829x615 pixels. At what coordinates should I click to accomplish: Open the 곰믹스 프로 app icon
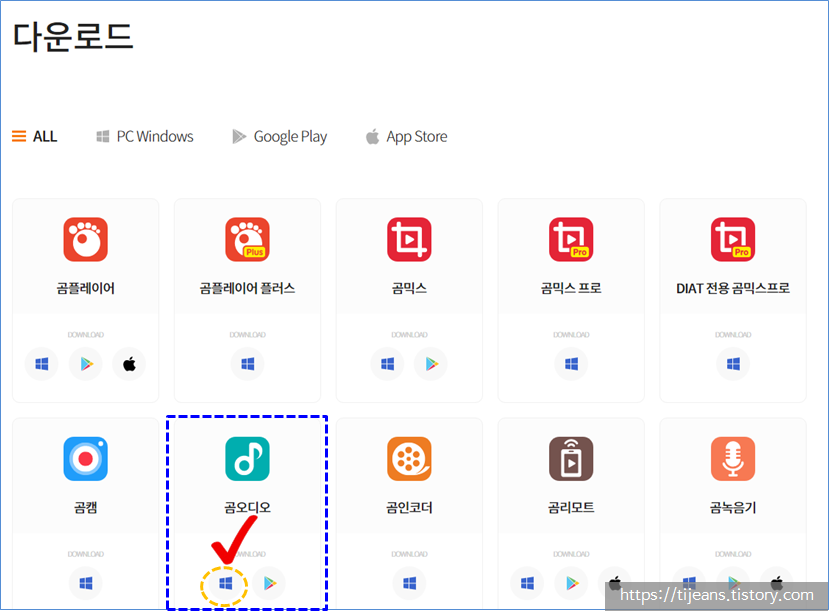571,240
